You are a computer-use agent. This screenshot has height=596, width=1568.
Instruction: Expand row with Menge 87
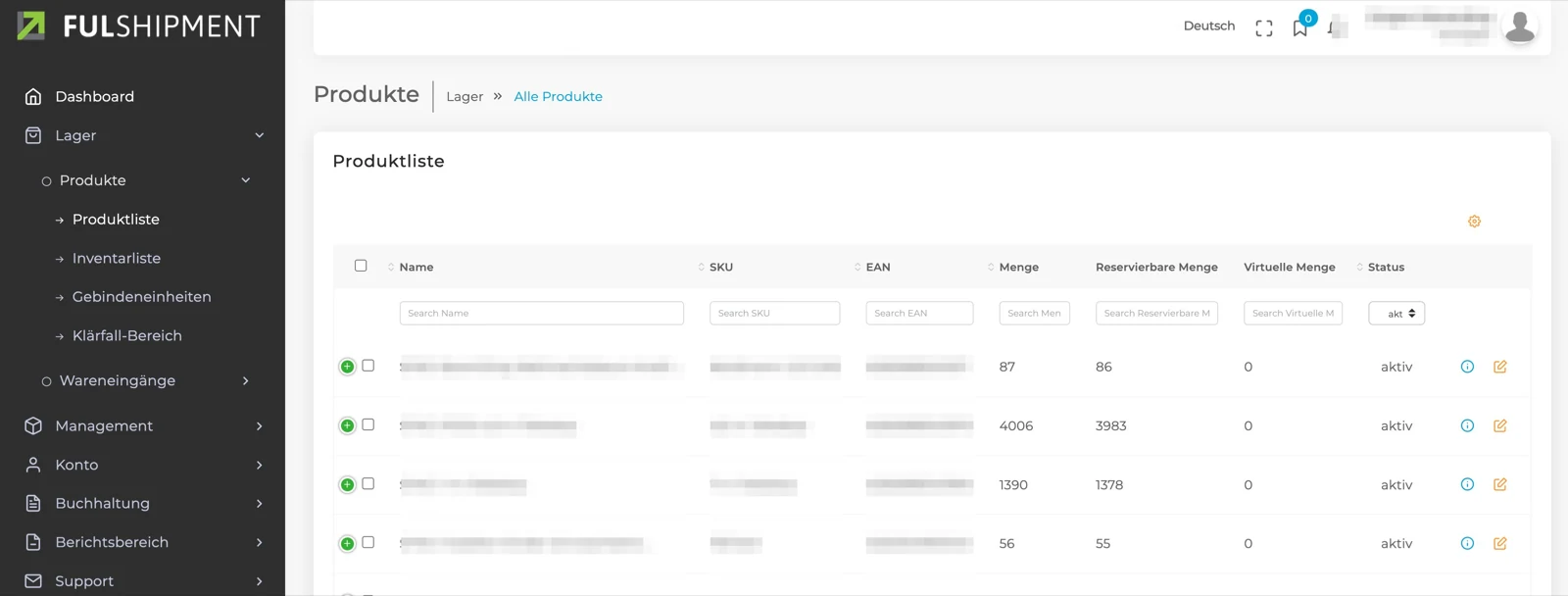[347, 367]
